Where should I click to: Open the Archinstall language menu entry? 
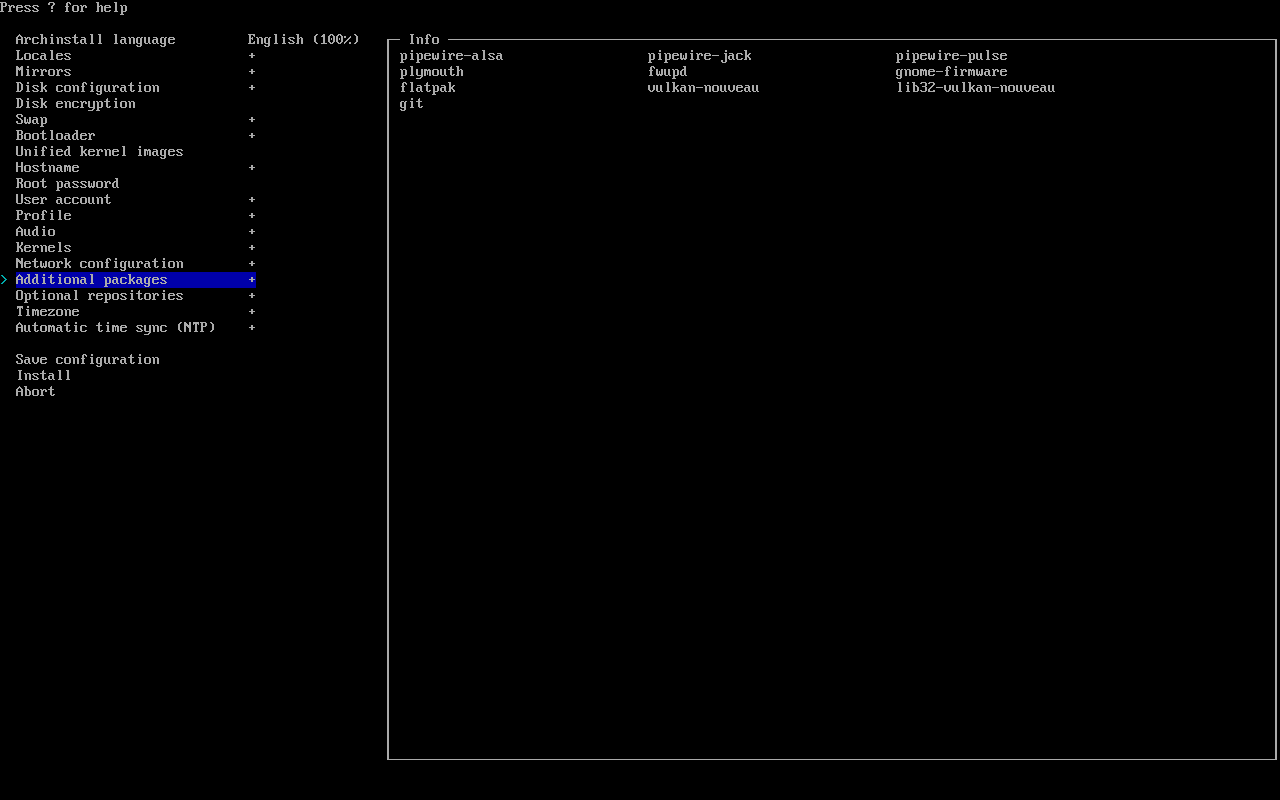95,40
